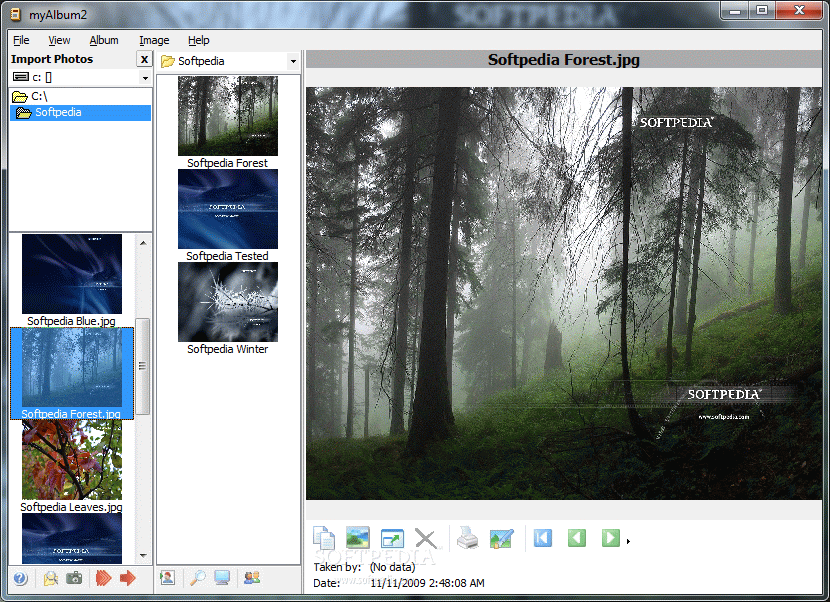Click the monitor slideshow icon
The width and height of the screenshot is (830, 602).
point(222,578)
